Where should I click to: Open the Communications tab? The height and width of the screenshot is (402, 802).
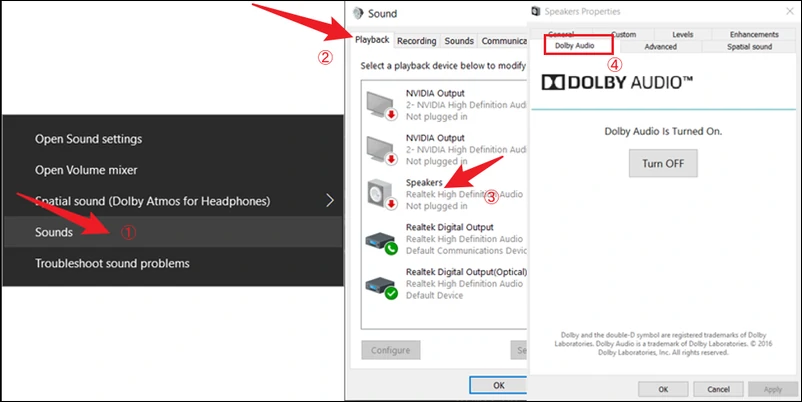(x=503, y=41)
